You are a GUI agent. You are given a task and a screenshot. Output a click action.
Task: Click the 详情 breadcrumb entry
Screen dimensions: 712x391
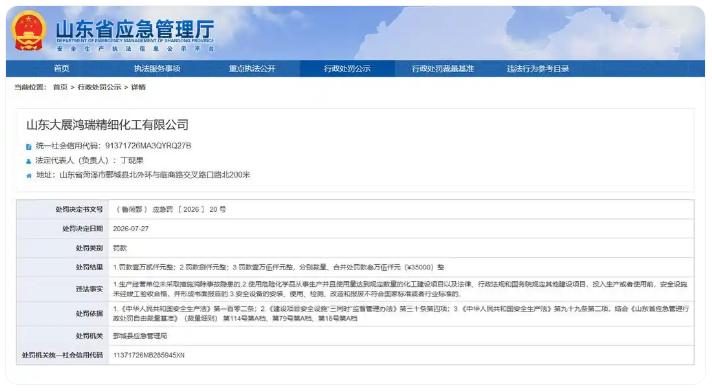point(138,87)
